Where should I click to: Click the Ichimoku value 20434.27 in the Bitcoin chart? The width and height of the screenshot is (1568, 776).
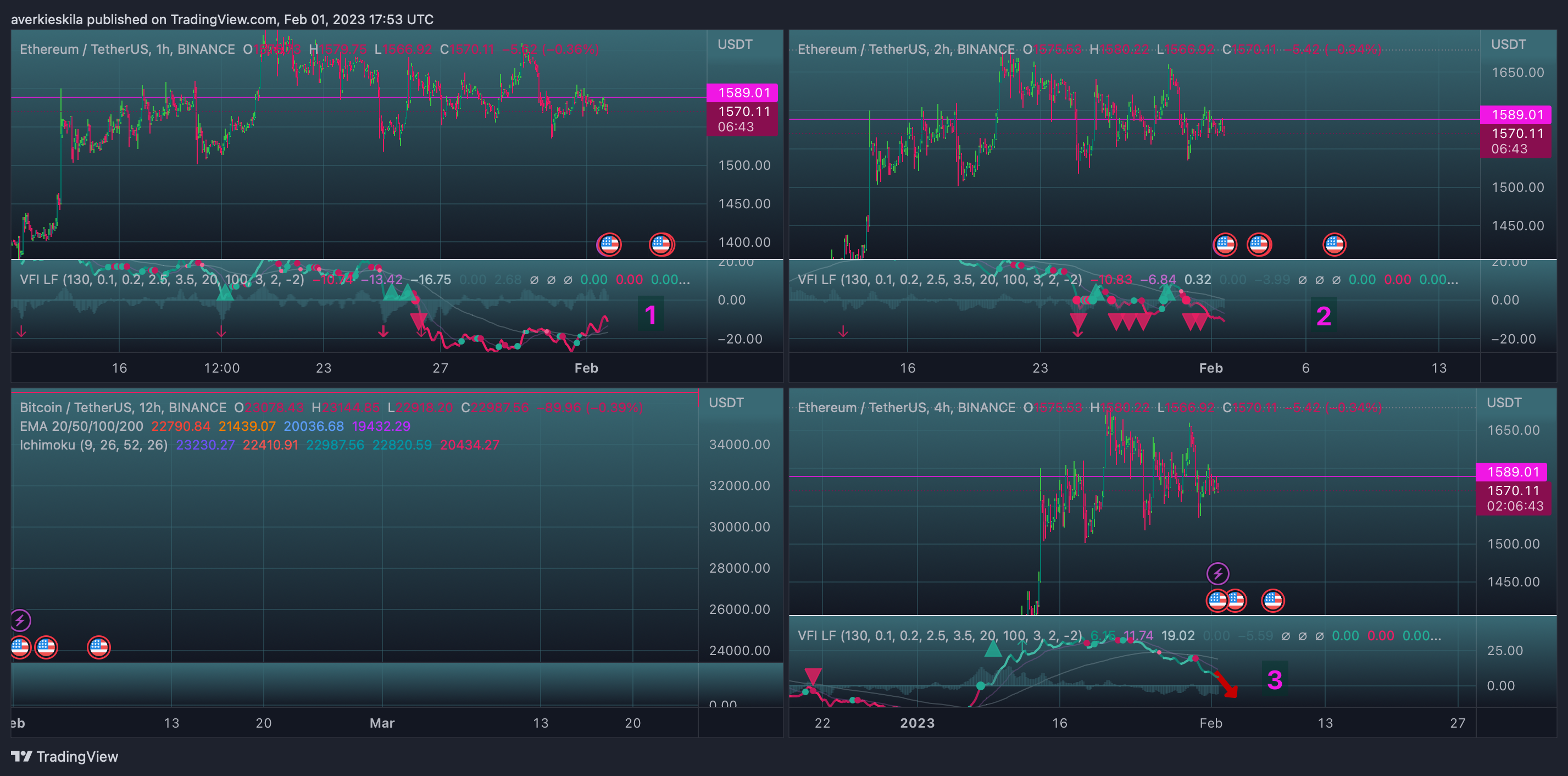[x=470, y=445]
